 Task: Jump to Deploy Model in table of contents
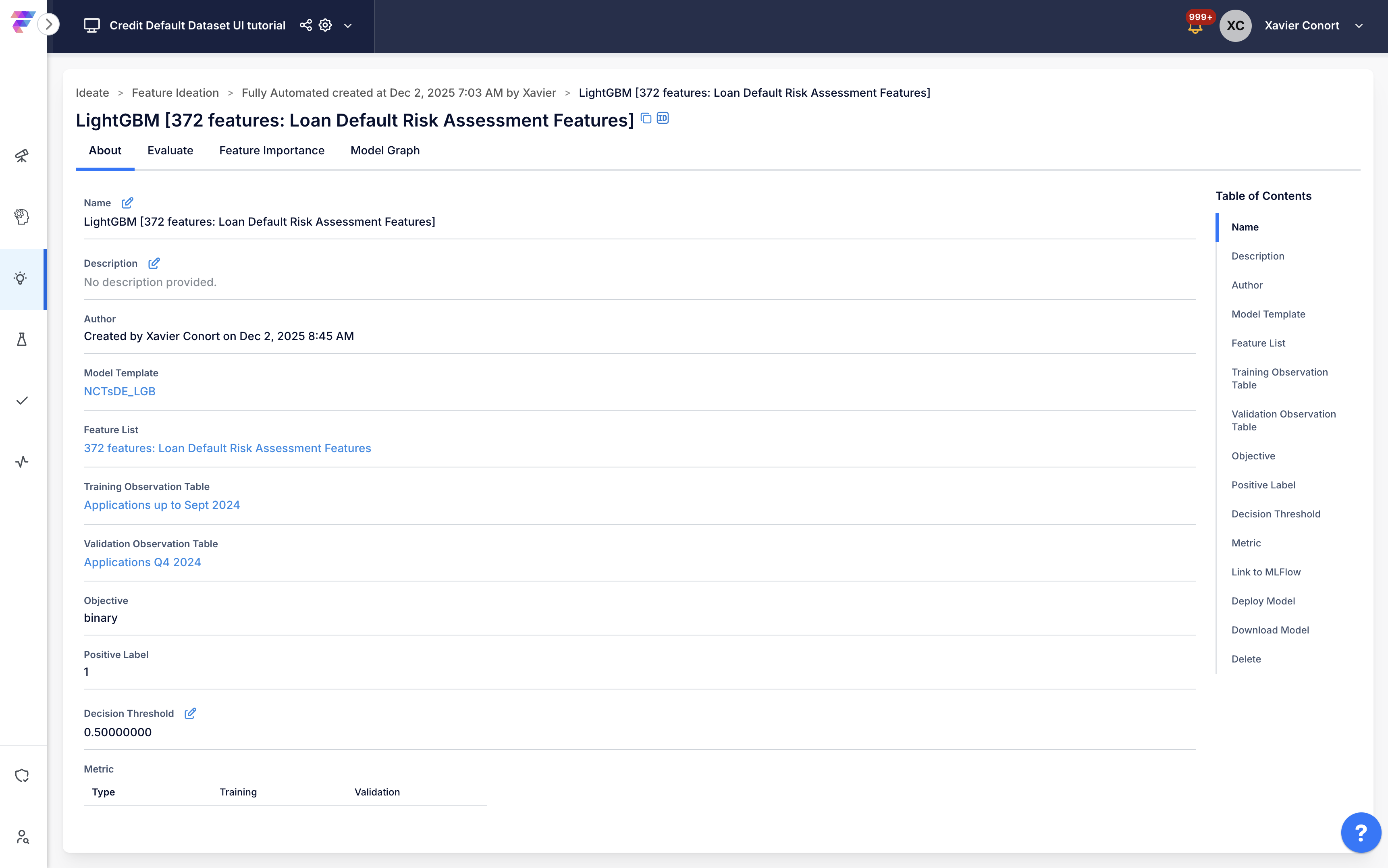click(x=1263, y=601)
